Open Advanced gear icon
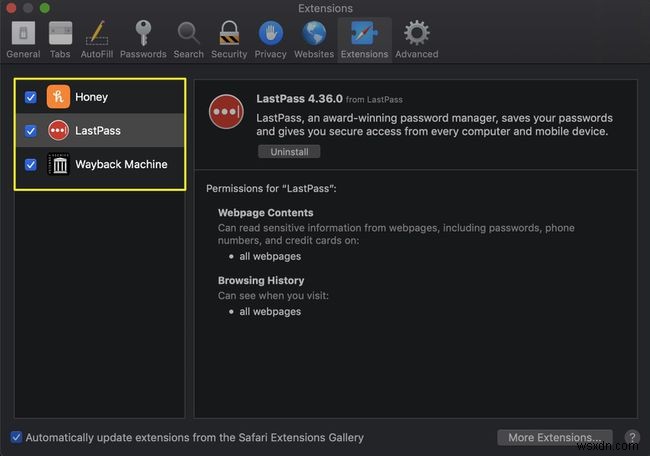This screenshot has height=456, width=650. (x=417, y=33)
